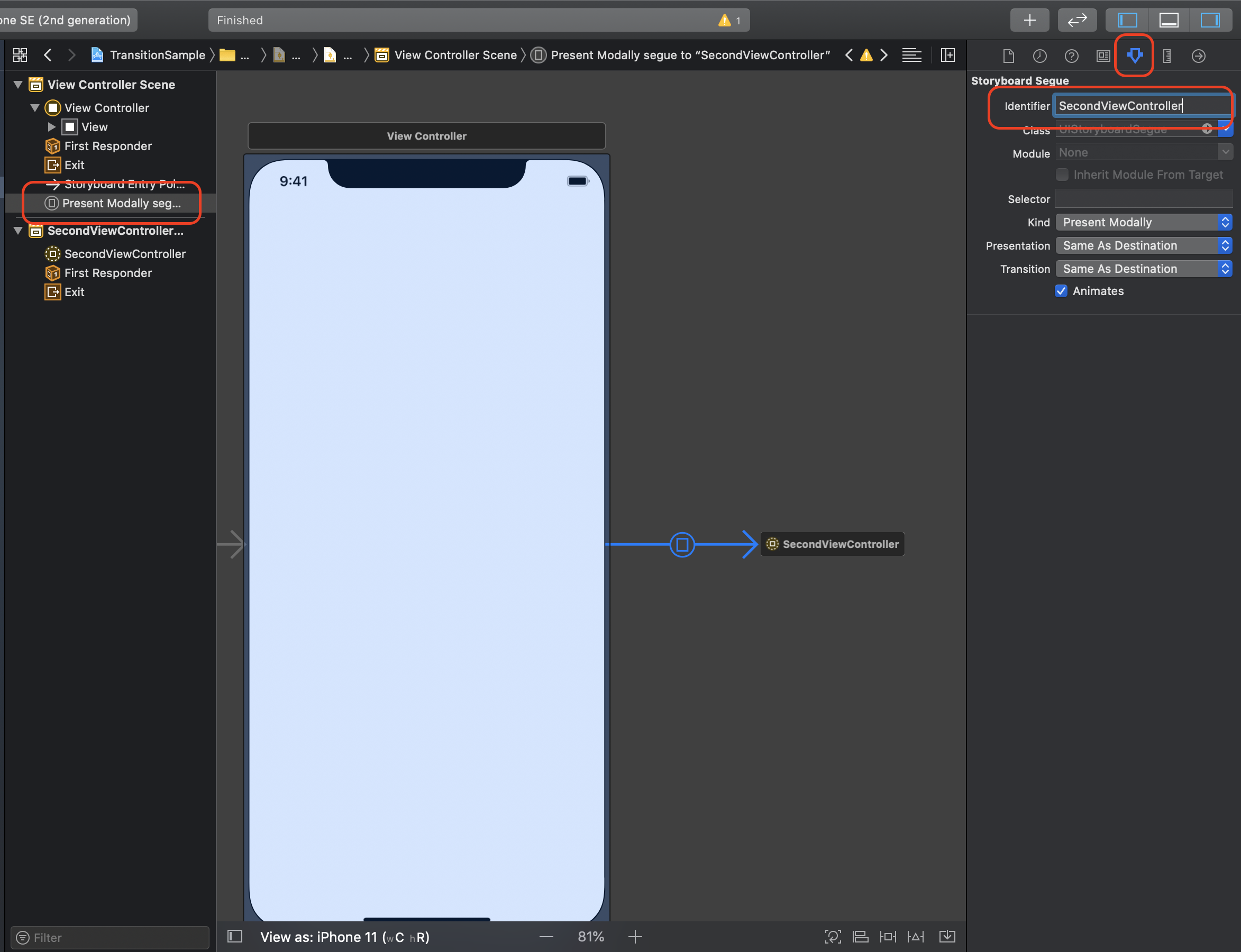Go back in editor history

(48, 55)
